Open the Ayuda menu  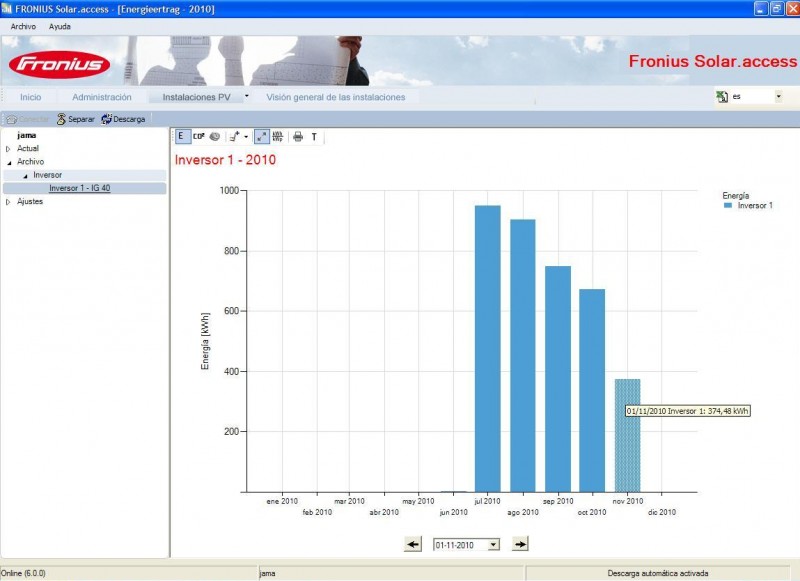(60, 27)
